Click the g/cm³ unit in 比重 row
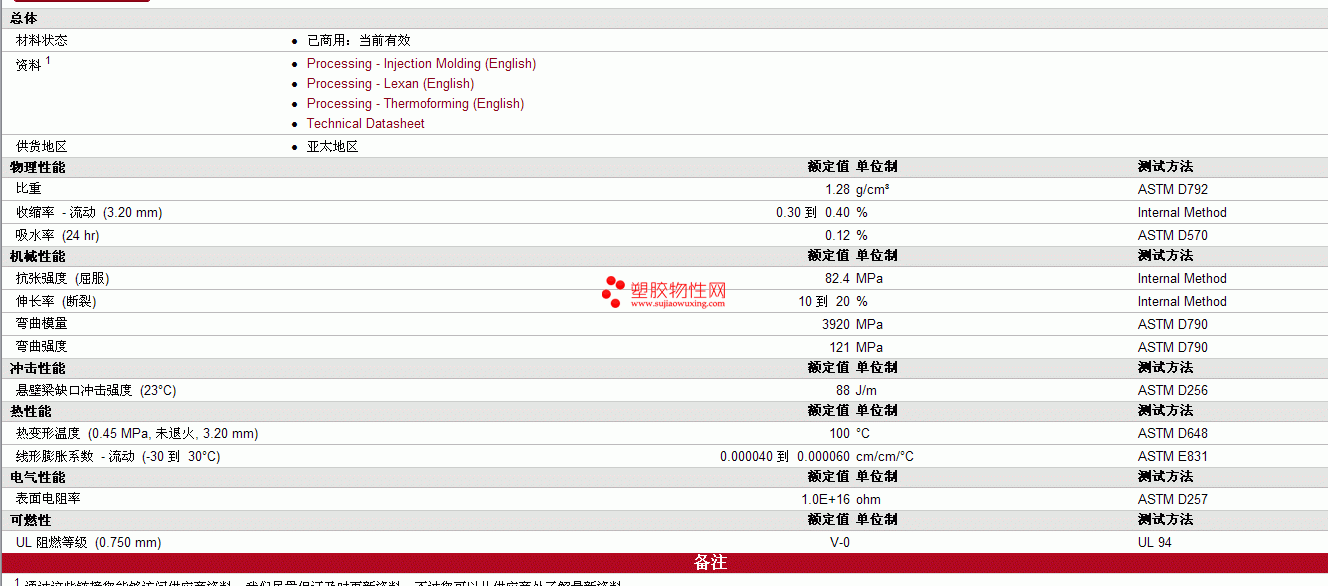This screenshot has height=586, width=1328. click(x=873, y=189)
